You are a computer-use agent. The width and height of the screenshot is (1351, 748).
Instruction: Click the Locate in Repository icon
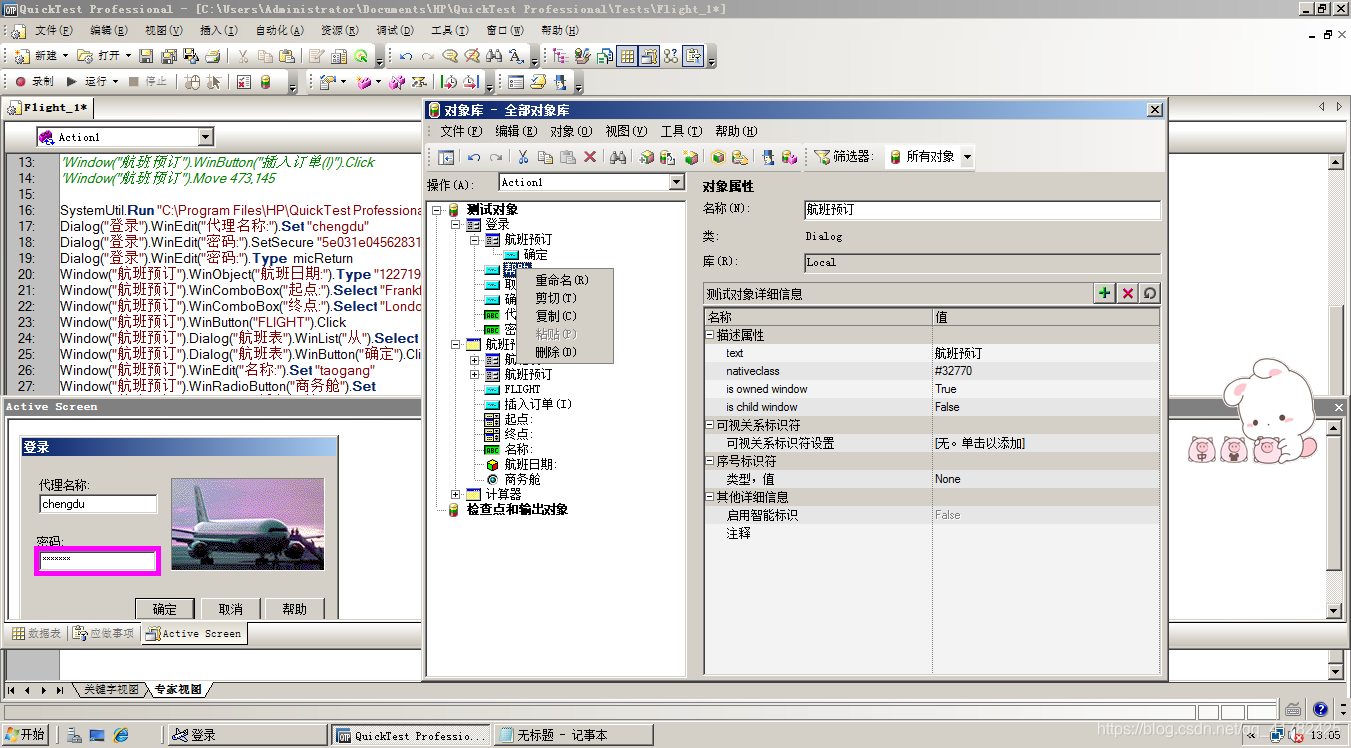(740, 157)
